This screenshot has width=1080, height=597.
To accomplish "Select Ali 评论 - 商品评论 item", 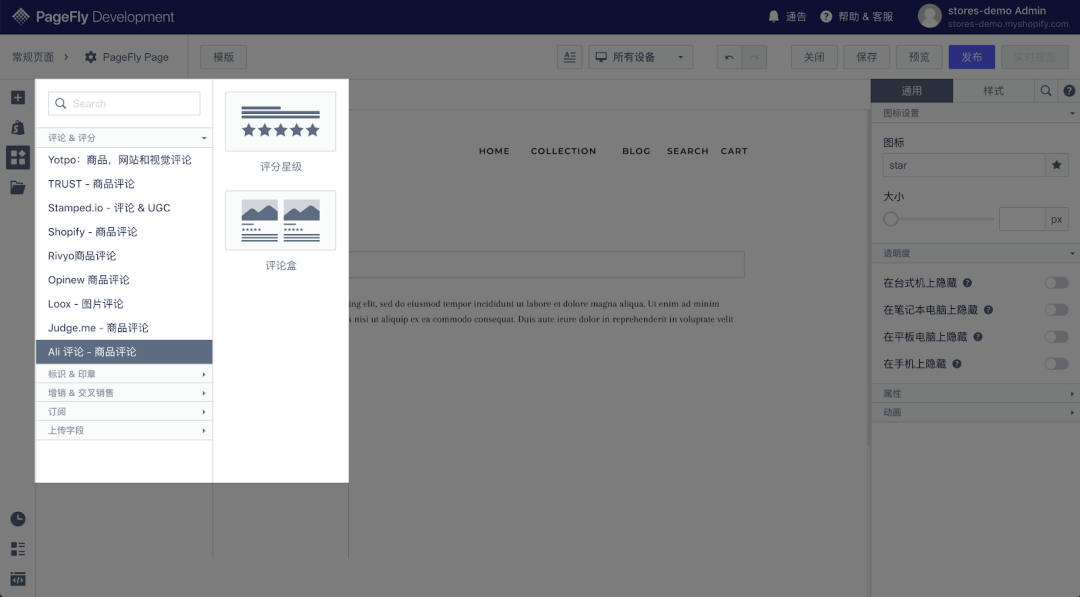I will [x=124, y=352].
